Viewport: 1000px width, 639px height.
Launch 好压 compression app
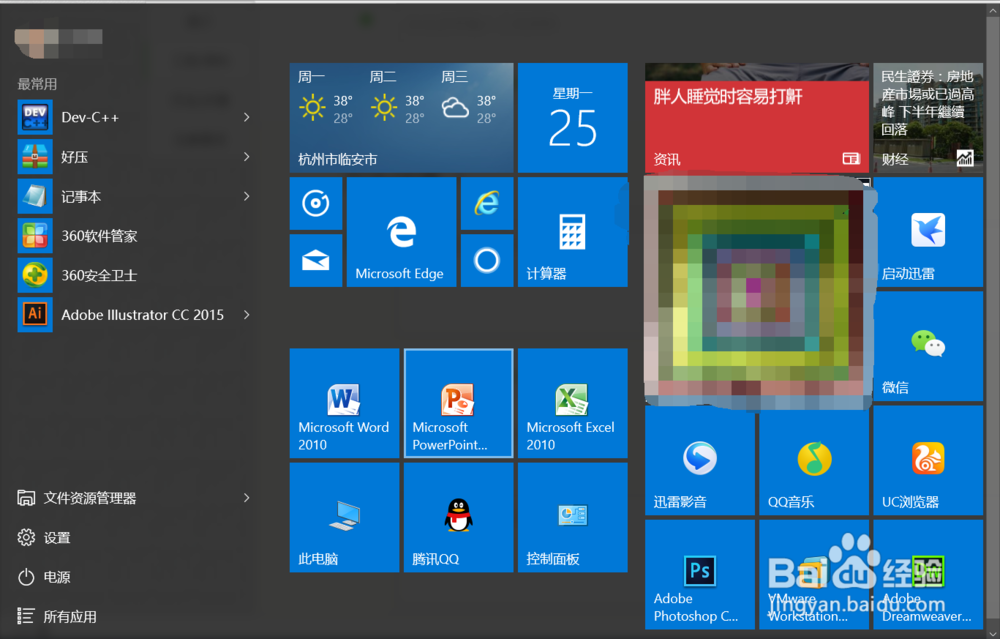[134, 157]
